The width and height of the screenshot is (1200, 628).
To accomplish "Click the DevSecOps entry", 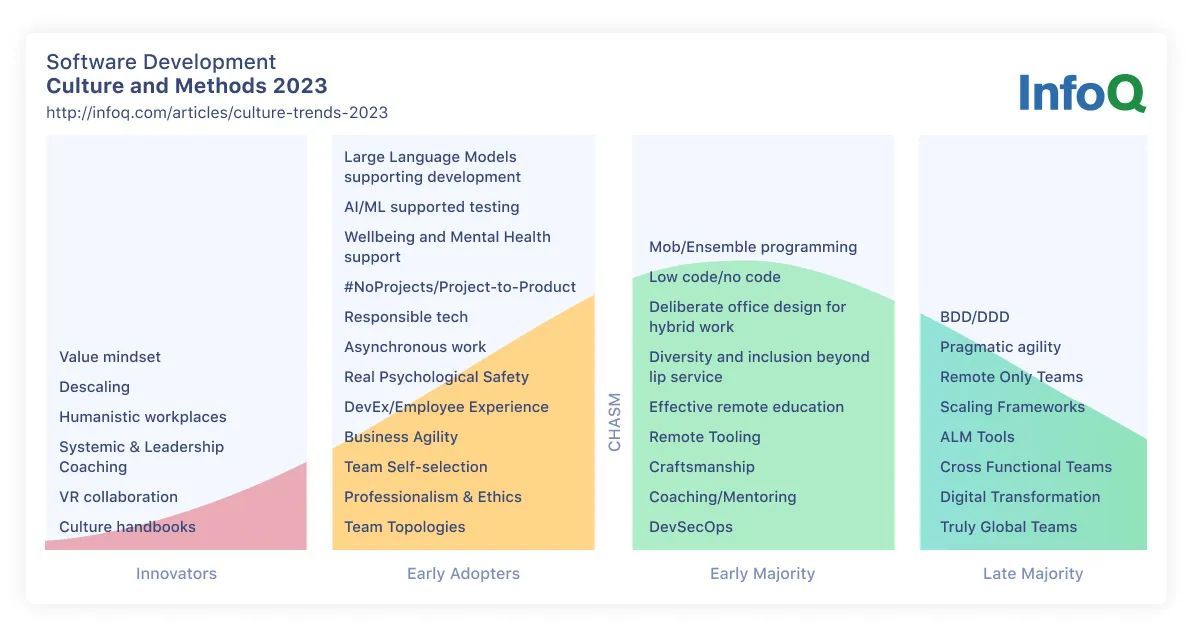I will (690, 527).
